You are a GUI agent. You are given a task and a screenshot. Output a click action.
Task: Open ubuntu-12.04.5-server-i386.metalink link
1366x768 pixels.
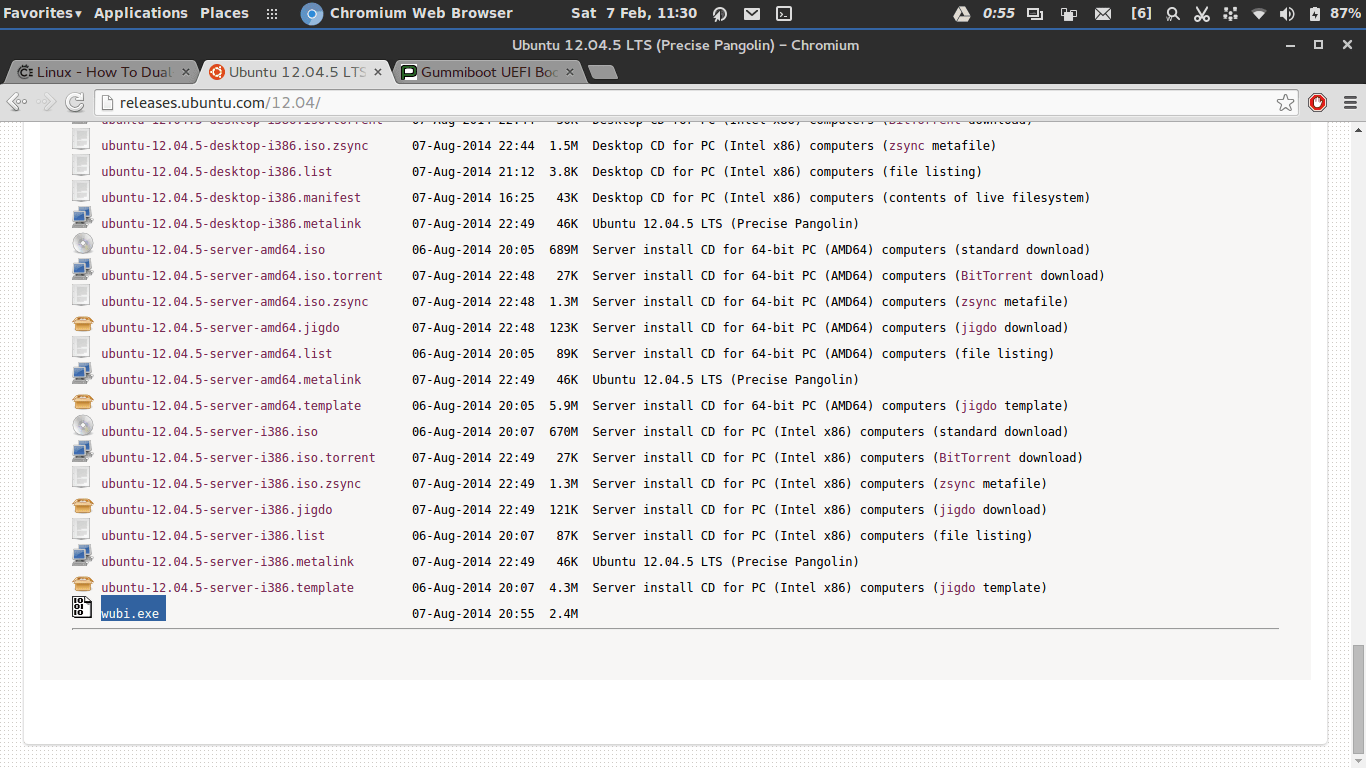click(x=228, y=562)
